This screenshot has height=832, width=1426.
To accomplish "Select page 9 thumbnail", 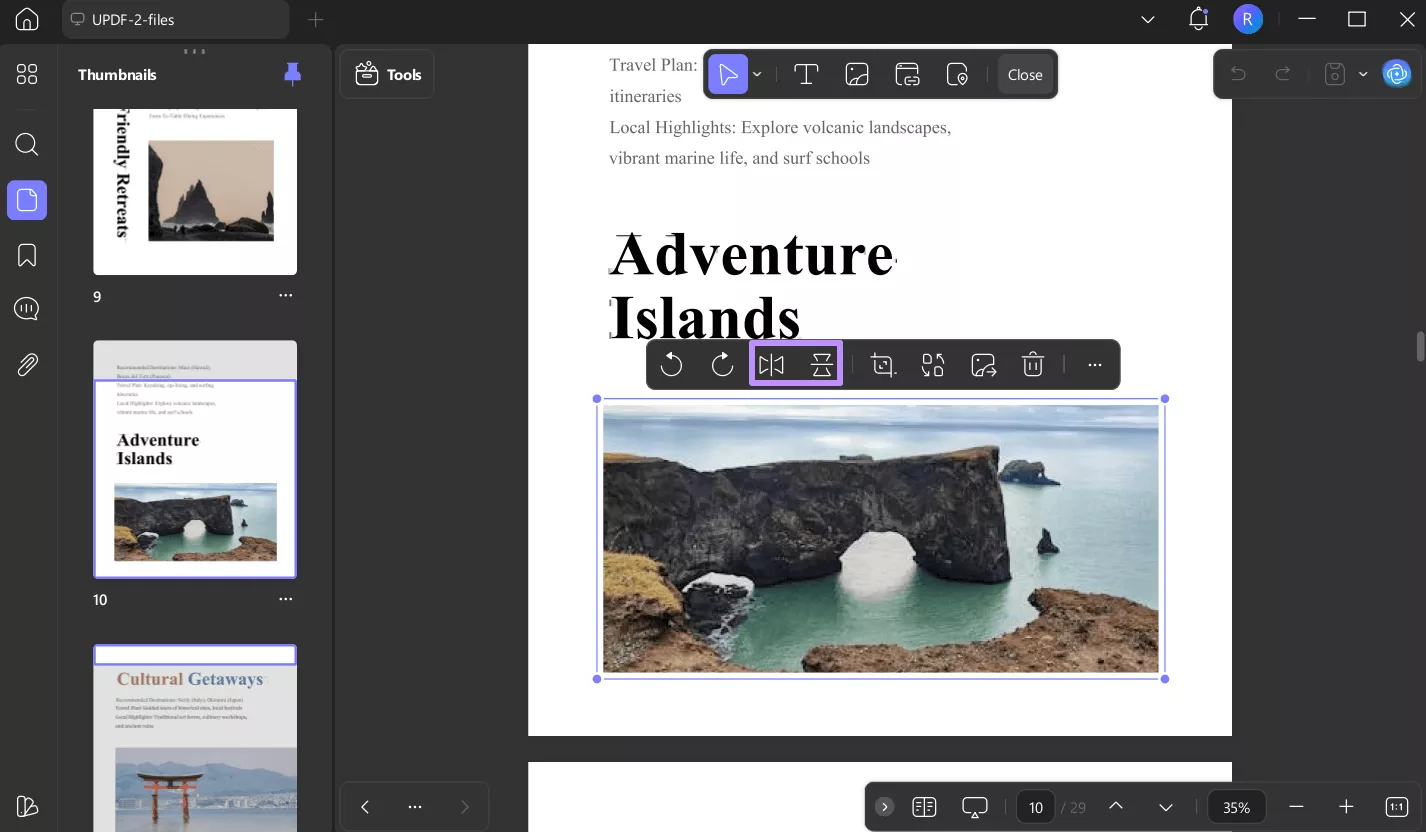I will coord(195,190).
